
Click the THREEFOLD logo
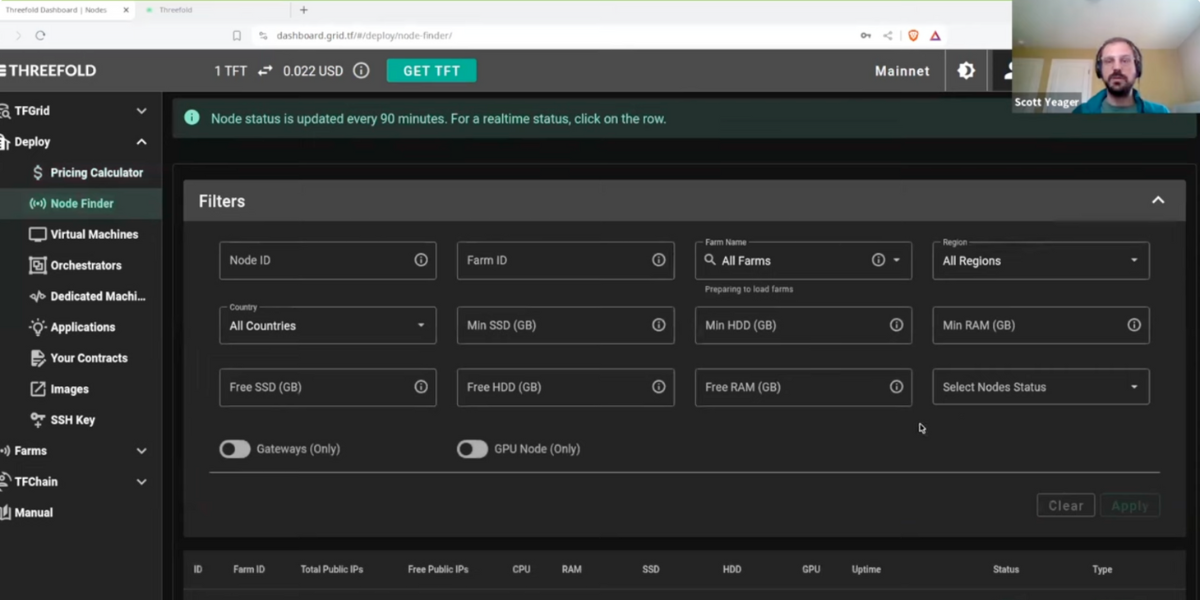coord(49,71)
